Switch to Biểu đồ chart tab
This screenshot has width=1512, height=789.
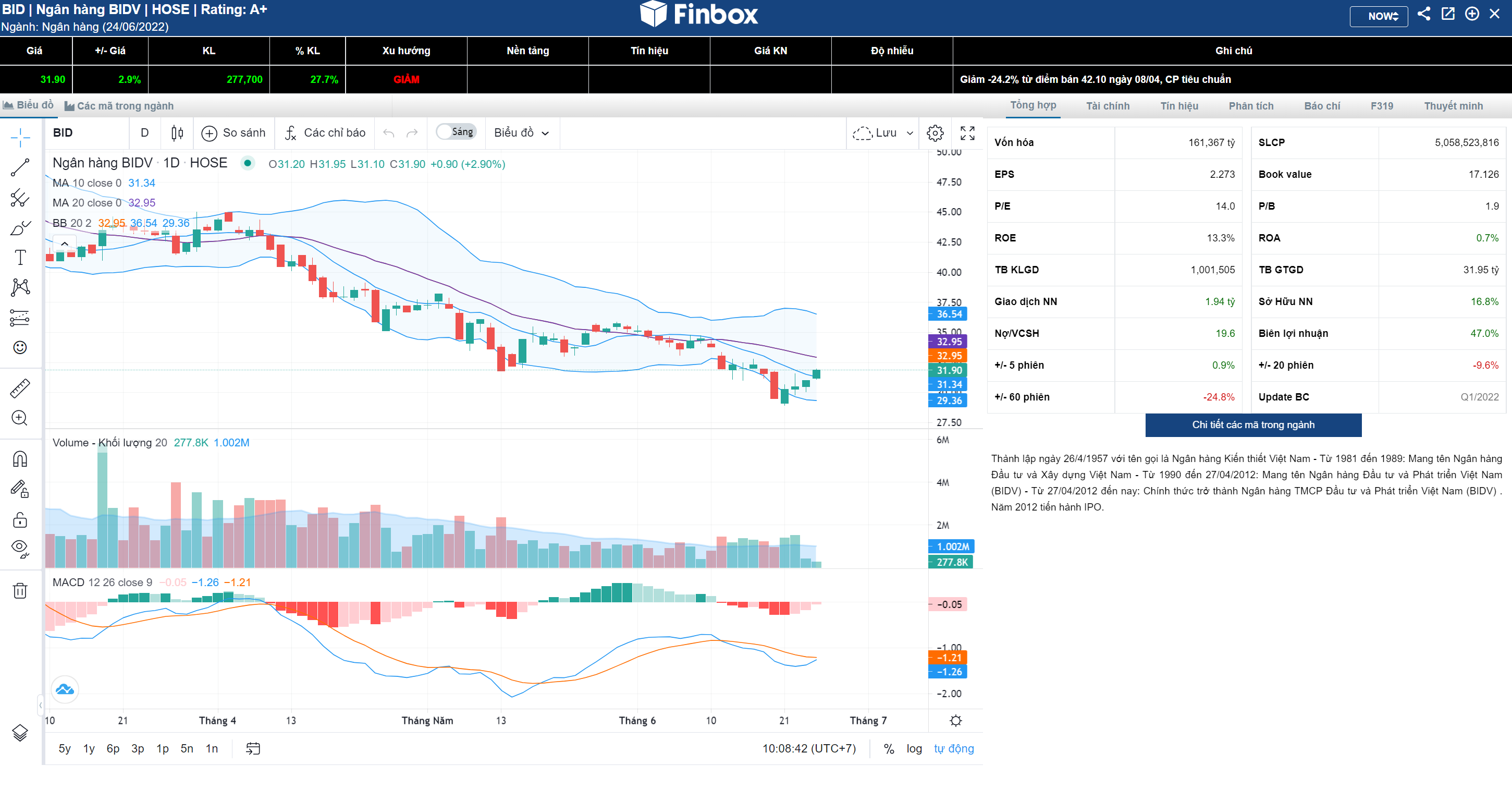(x=28, y=105)
